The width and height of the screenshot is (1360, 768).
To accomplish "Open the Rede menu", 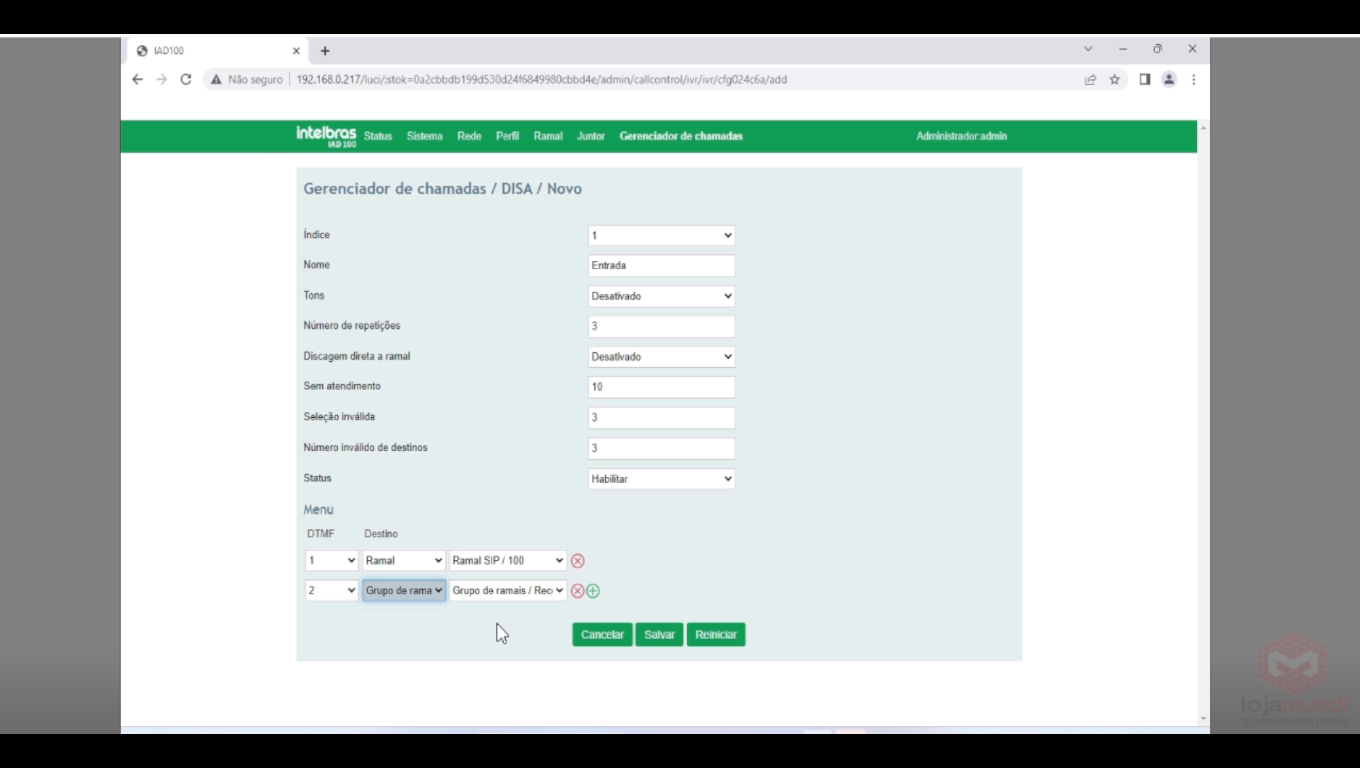I will (x=469, y=136).
